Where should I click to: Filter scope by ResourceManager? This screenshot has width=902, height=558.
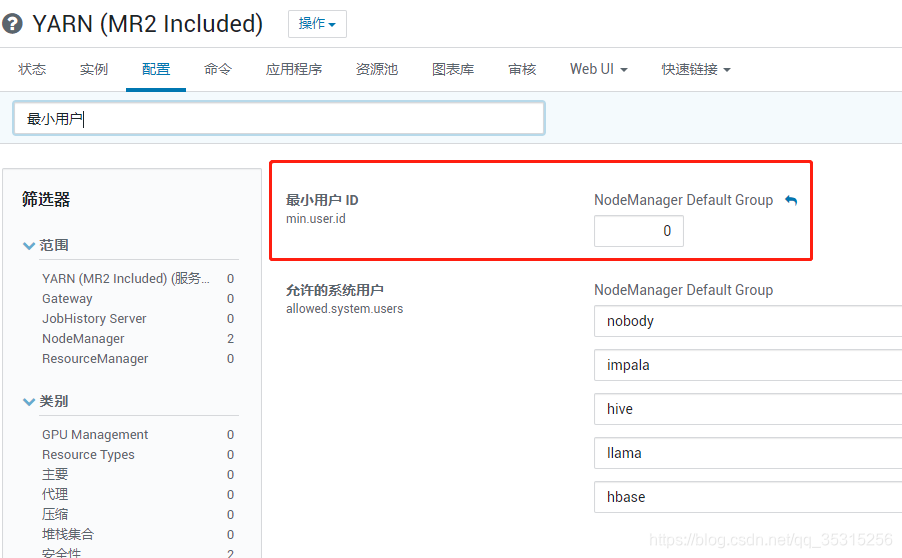pos(95,359)
